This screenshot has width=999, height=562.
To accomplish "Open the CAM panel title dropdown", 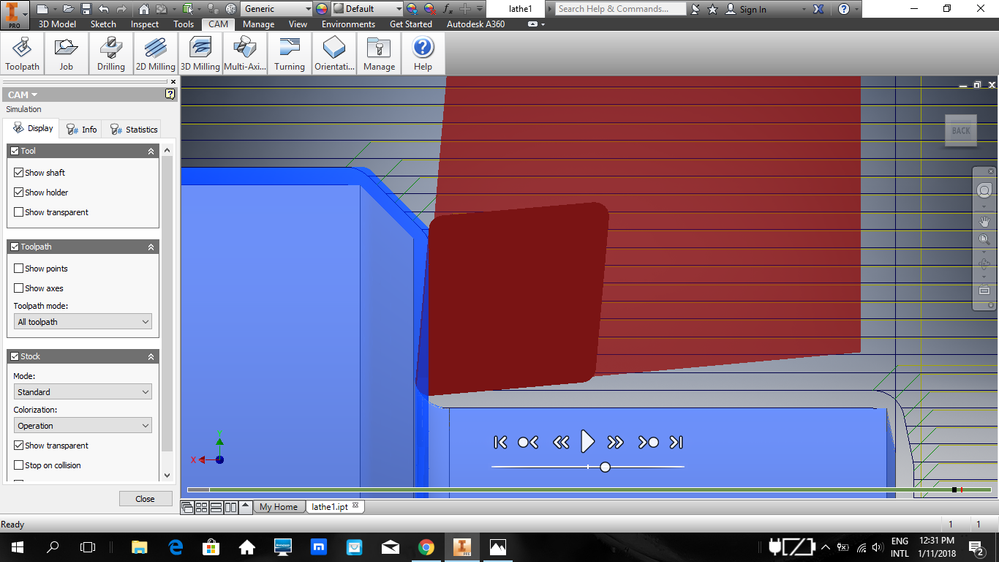I will tap(23, 94).
